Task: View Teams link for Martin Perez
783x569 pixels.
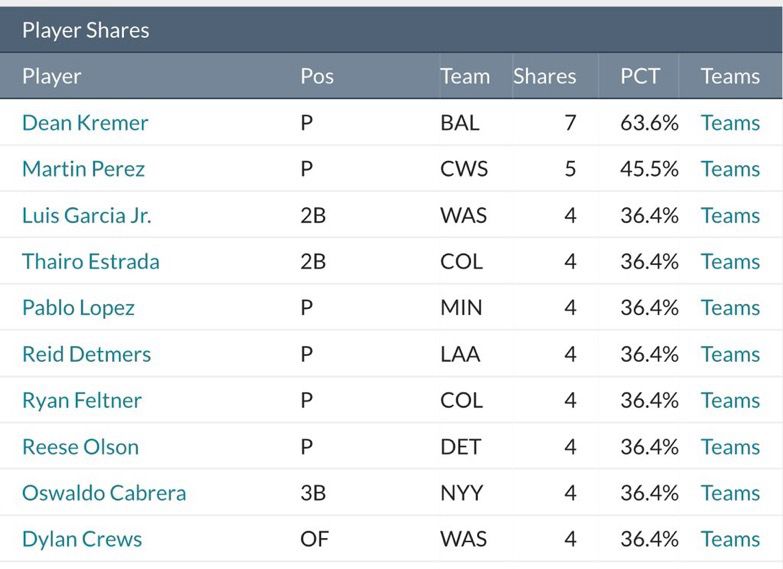Action: [730, 169]
